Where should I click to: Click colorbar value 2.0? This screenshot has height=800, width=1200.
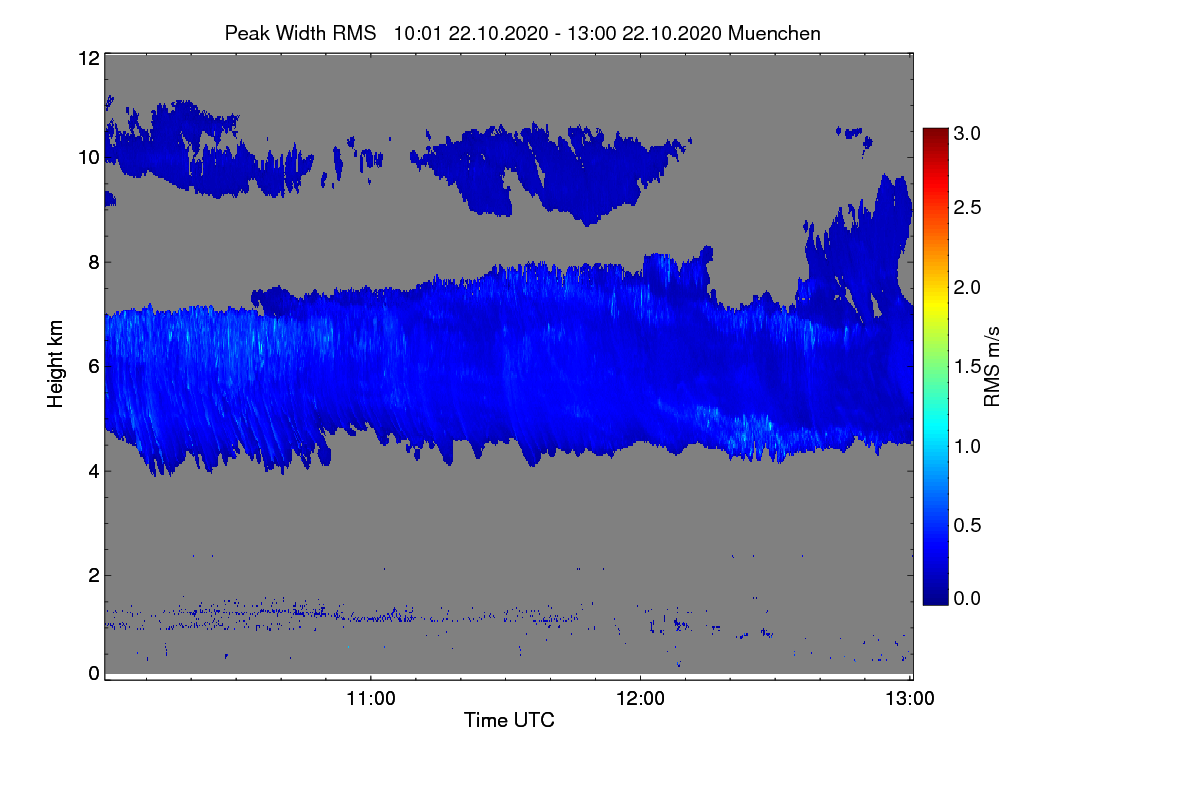click(x=966, y=288)
